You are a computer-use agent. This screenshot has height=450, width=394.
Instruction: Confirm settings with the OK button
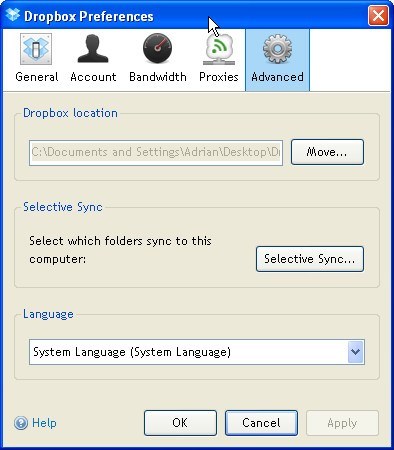[x=180, y=423]
